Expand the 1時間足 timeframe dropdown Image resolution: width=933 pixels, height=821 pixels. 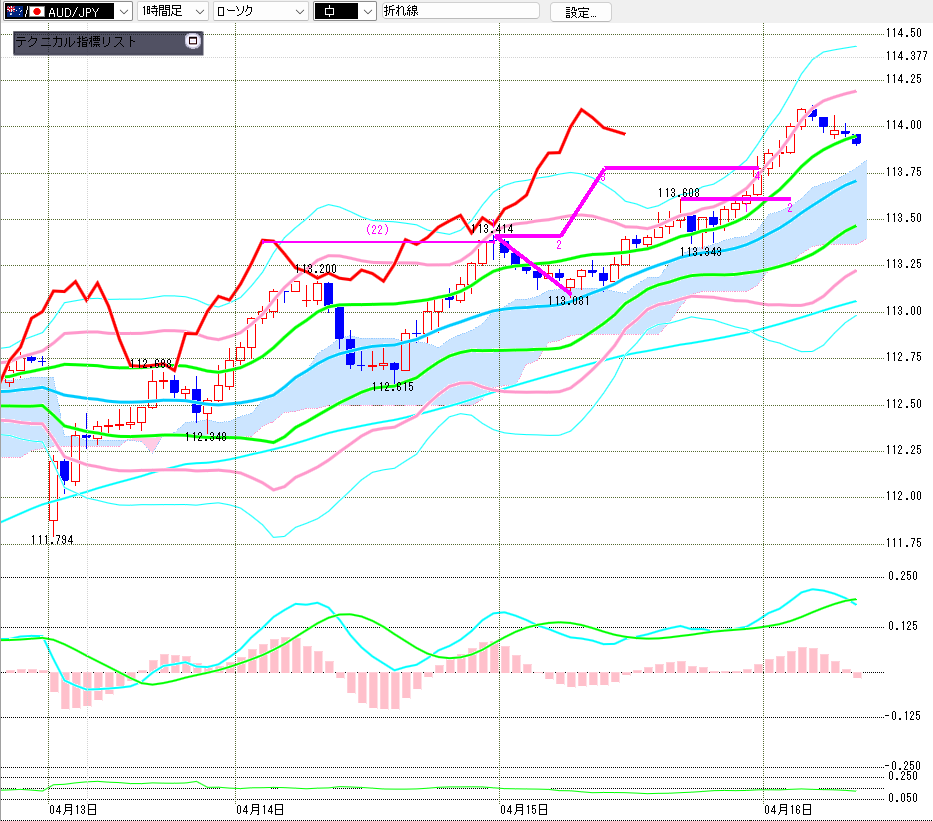point(199,11)
